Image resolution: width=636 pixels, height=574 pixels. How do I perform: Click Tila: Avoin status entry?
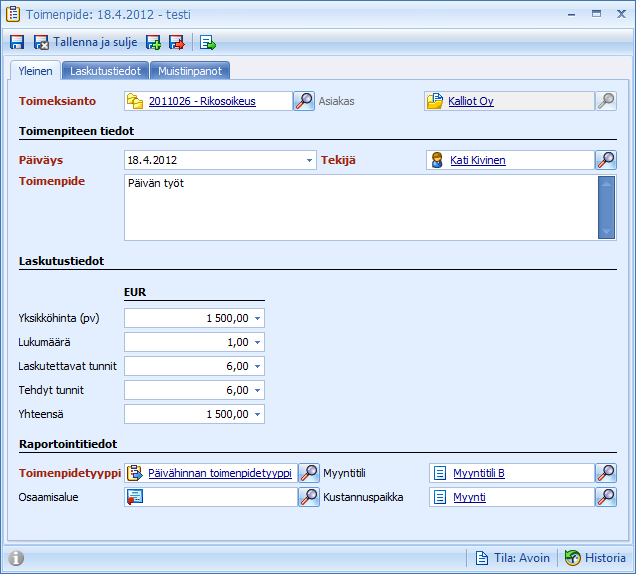pos(513,558)
